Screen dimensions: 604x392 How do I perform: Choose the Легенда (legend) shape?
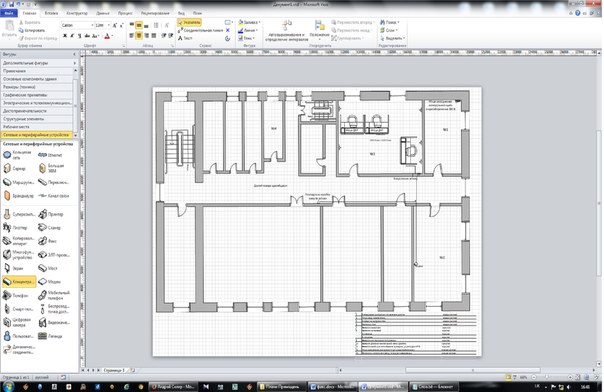(50, 336)
